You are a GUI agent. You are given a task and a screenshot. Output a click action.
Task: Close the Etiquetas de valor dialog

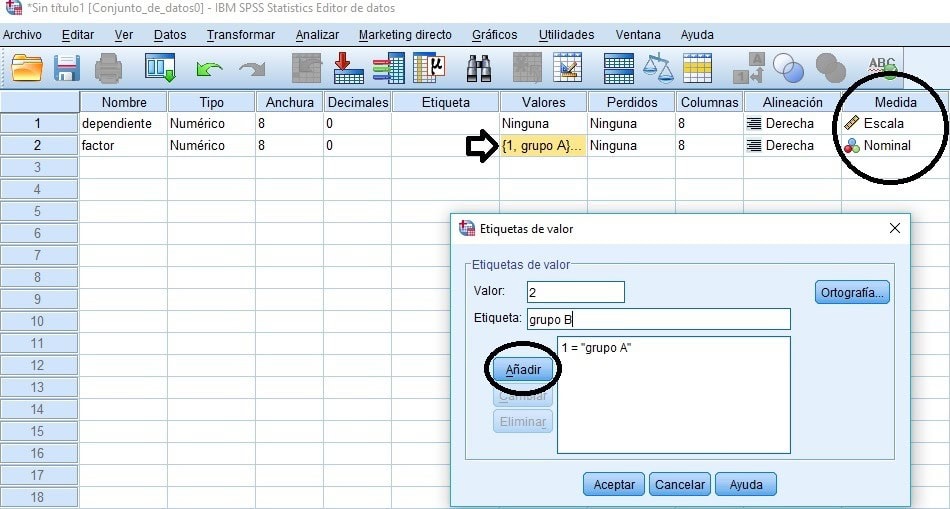click(894, 228)
